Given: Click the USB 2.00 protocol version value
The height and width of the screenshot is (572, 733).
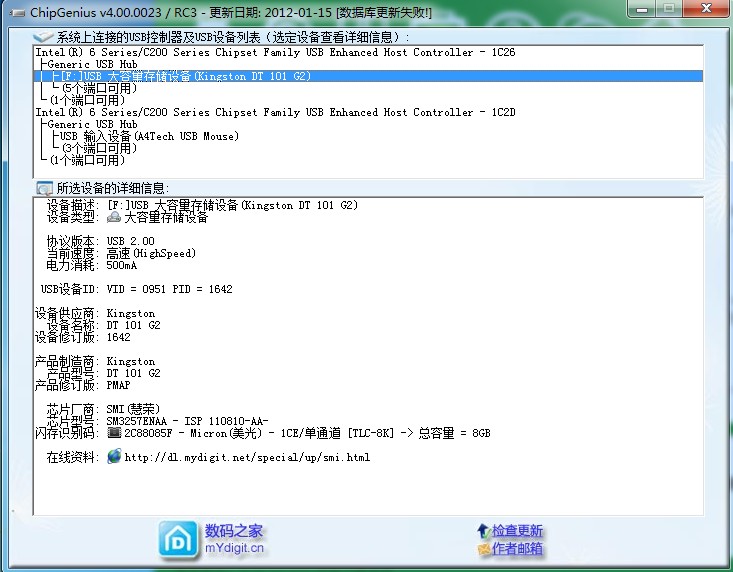Looking at the screenshot, I should tap(130, 241).
